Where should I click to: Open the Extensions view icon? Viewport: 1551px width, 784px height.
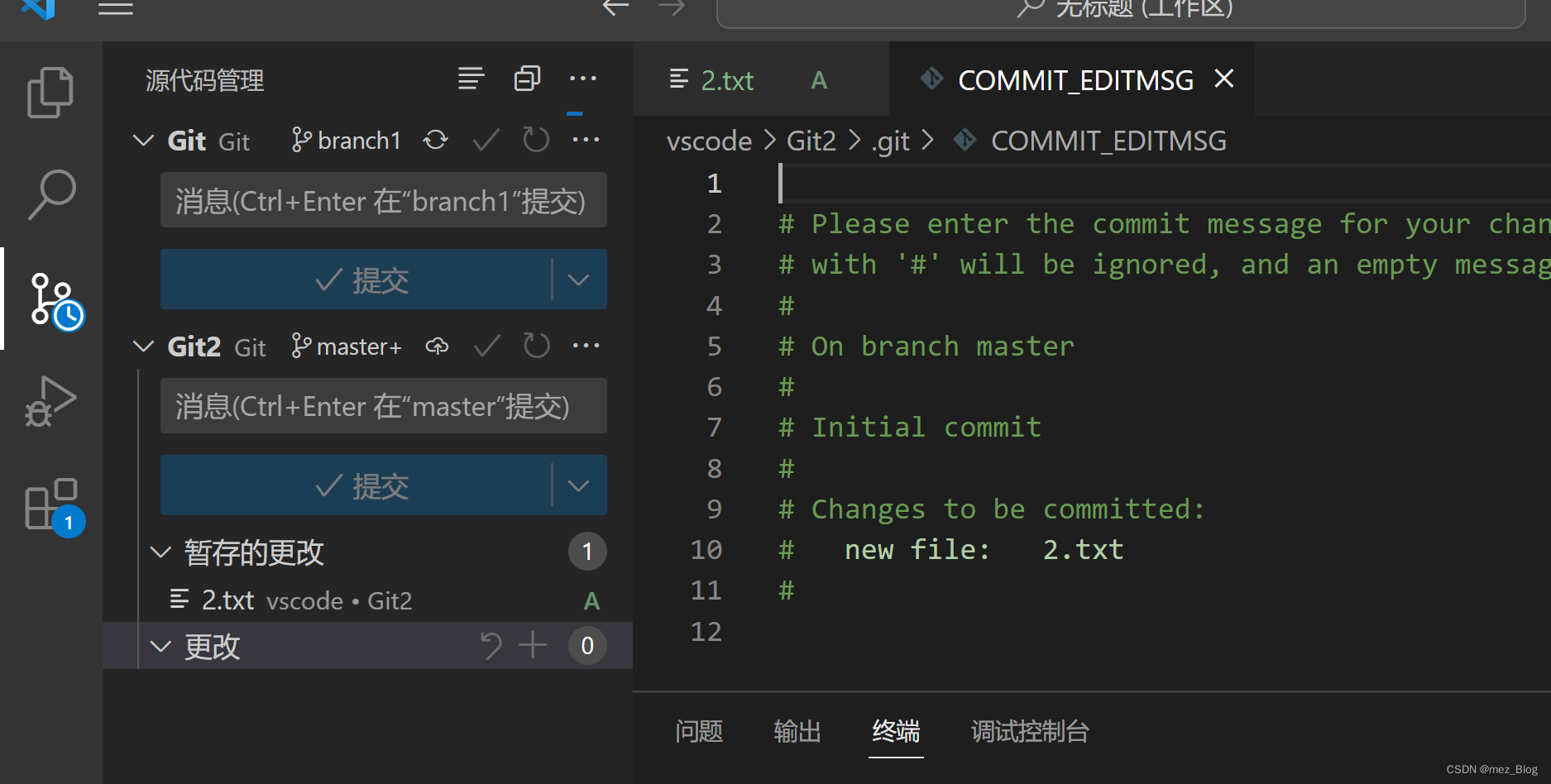53,505
